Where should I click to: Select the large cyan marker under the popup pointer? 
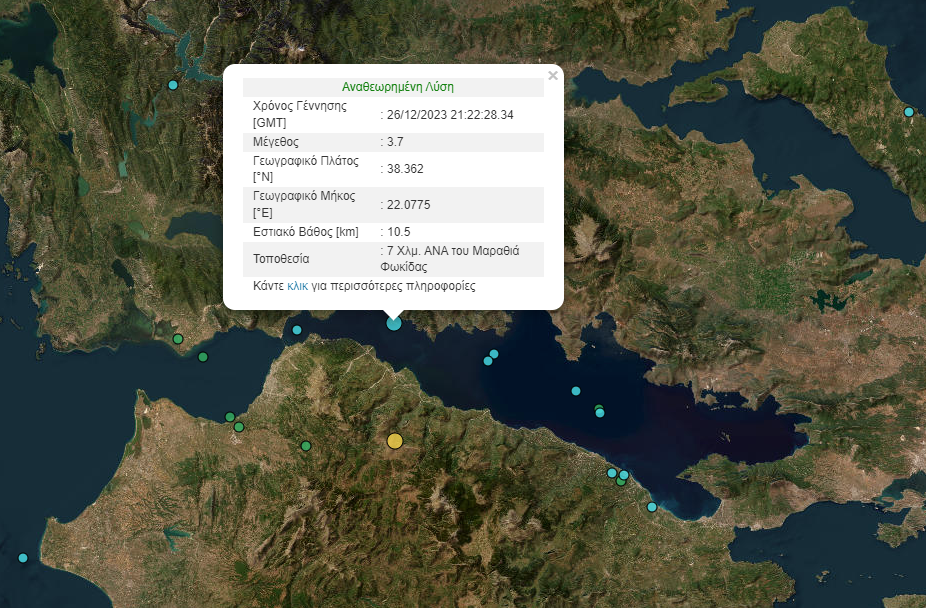tap(394, 323)
